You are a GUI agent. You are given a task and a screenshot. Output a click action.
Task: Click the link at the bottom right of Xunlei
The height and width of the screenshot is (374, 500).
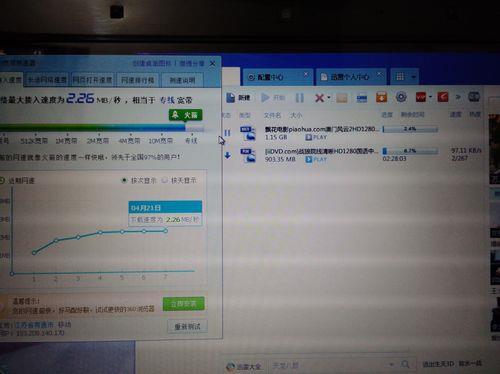pos(452,364)
